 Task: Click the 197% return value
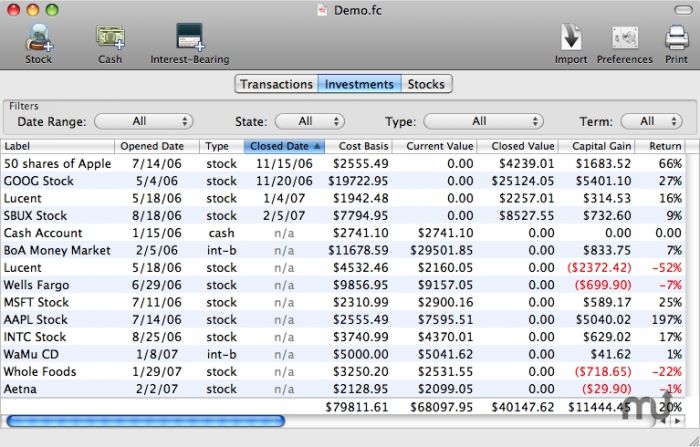(667, 320)
